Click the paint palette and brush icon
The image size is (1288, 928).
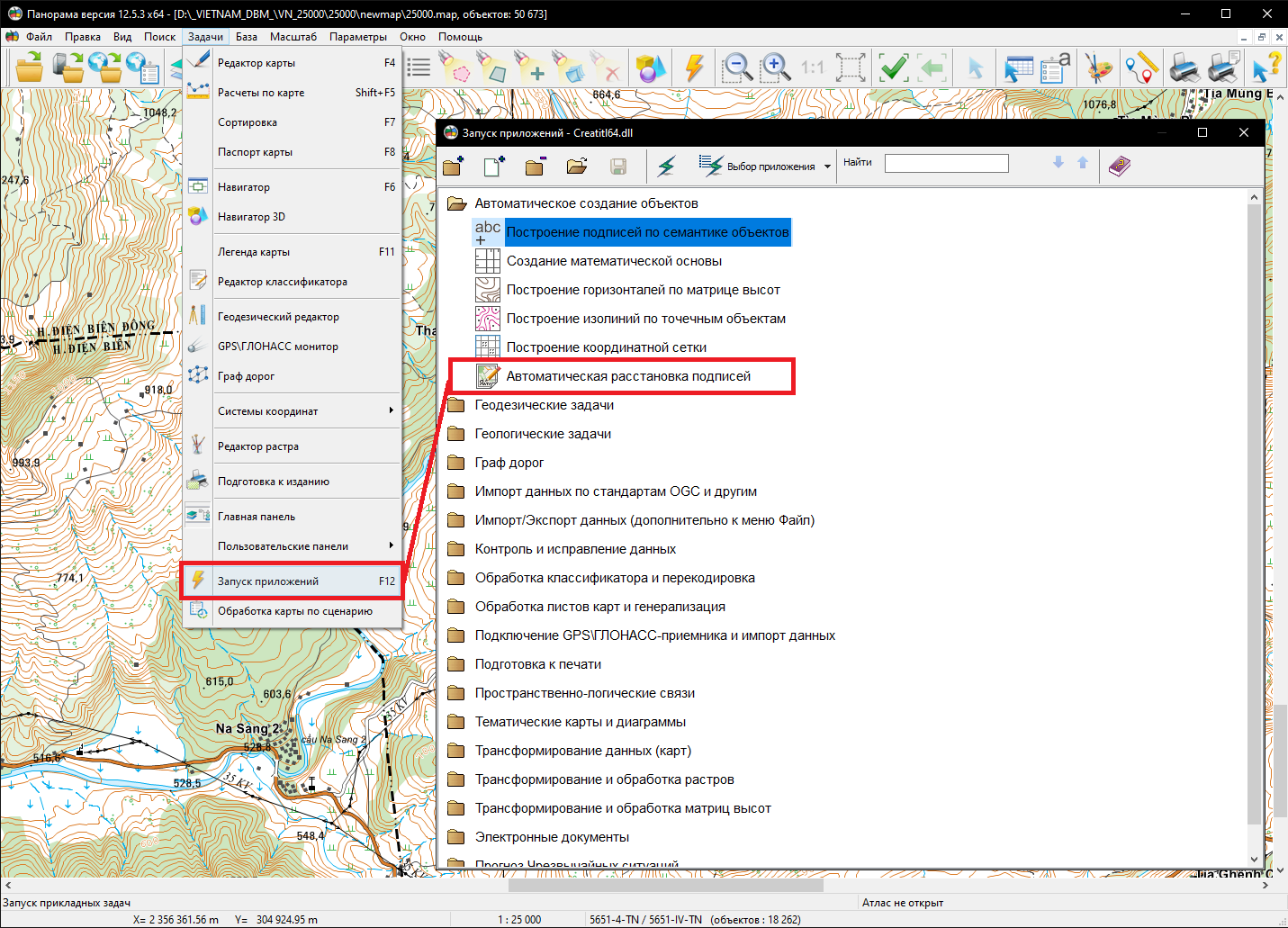(x=1098, y=68)
